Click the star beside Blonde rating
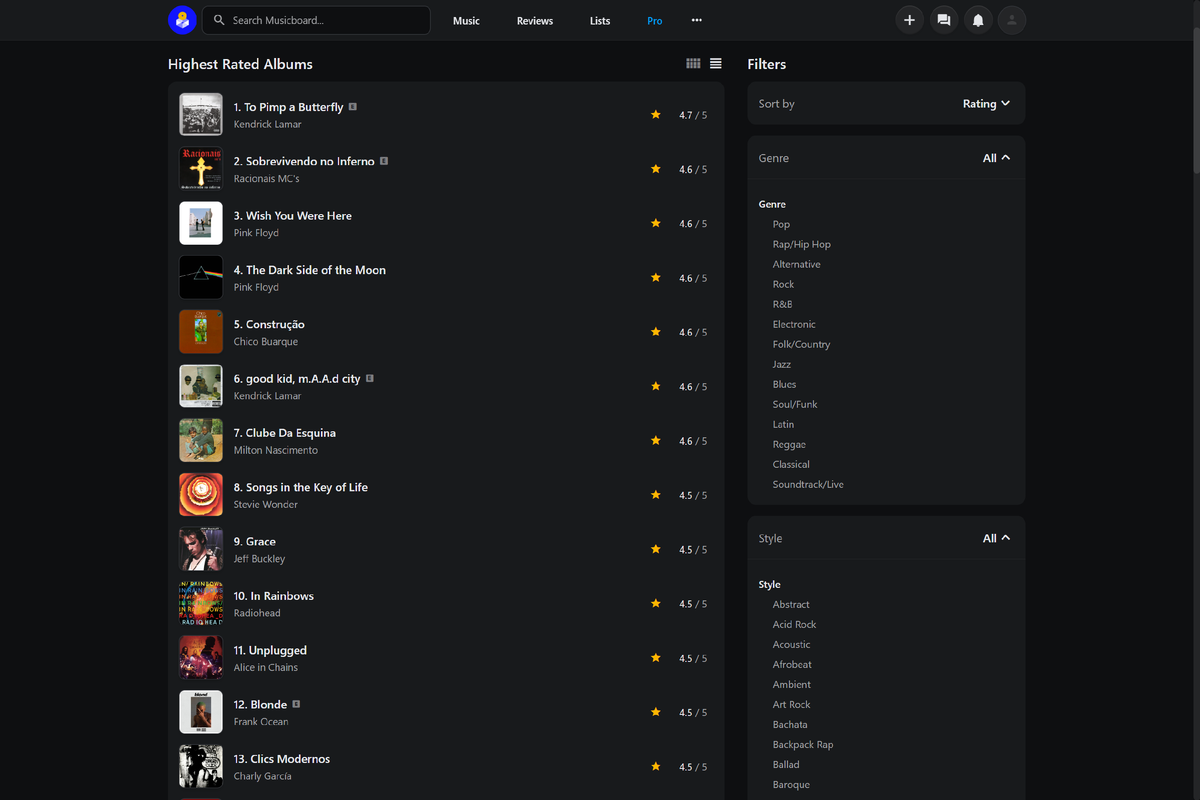 656,712
